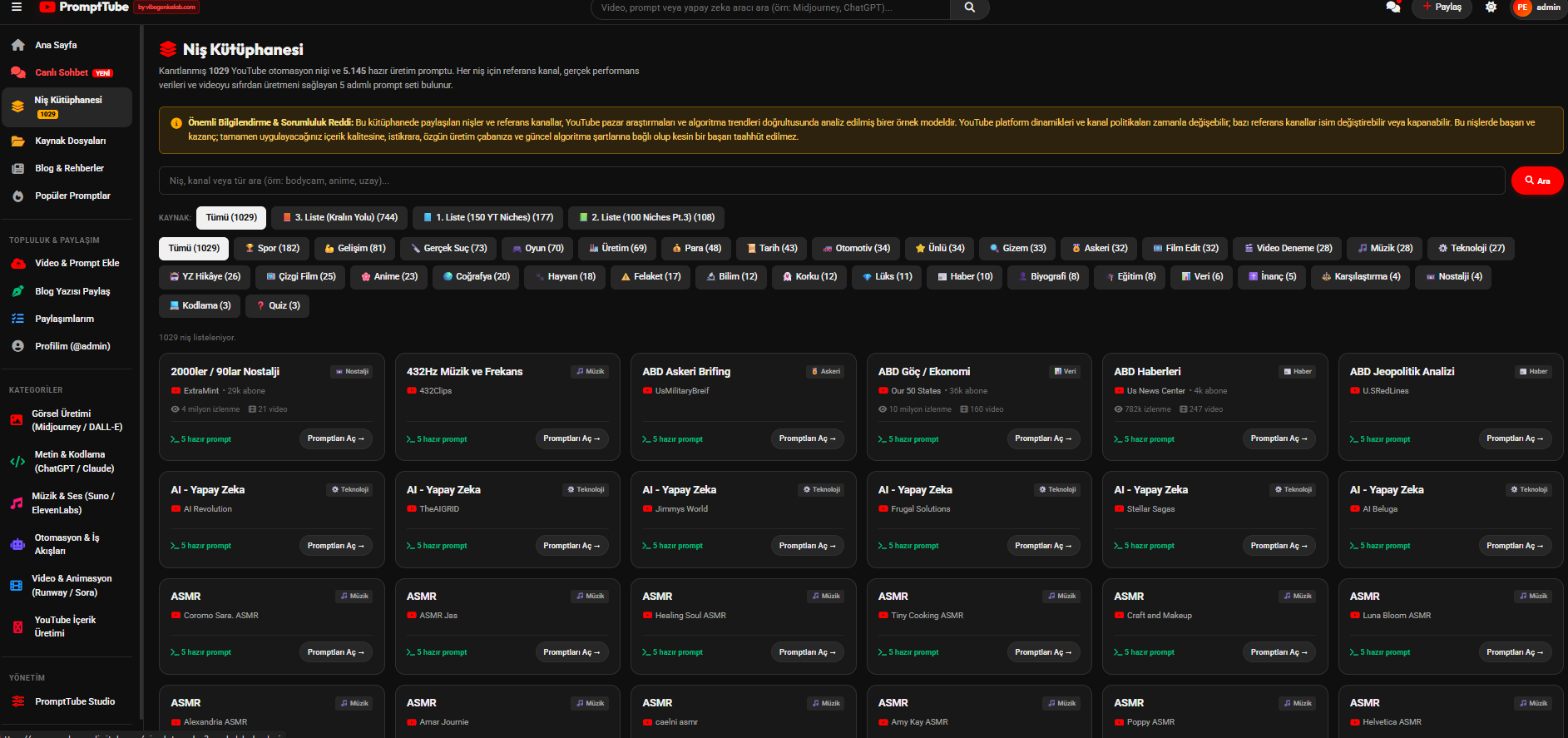Open prompts for 2000ler / 90lar Nostalji
The height and width of the screenshot is (738, 1568).
[336, 438]
